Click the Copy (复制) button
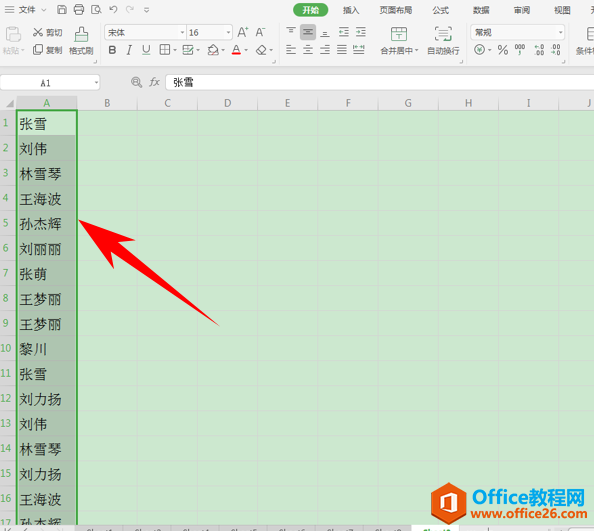The height and width of the screenshot is (531, 594). 47,50
